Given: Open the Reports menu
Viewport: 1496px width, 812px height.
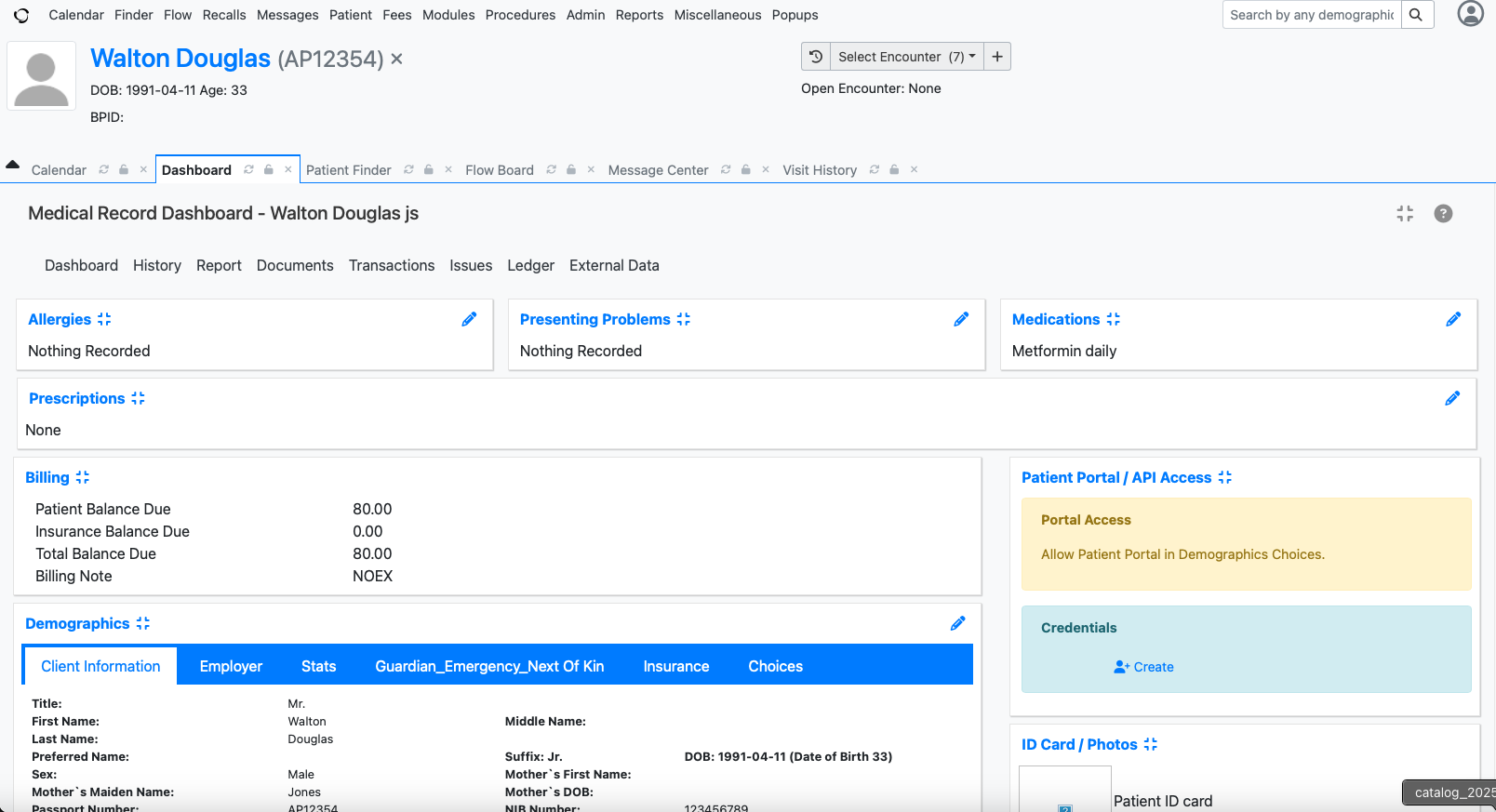Looking at the screenshot, I should (639, 15).
